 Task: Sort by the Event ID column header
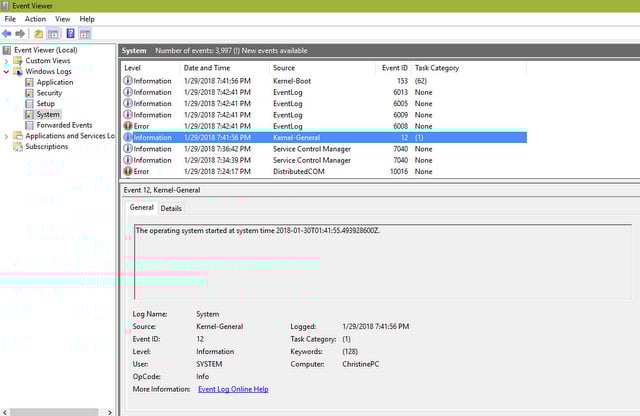tap(394, 68)
